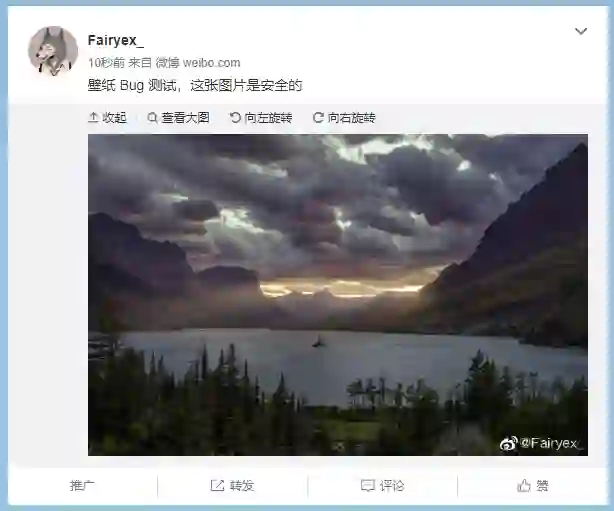
Task: Open Fairyex_ wolf avatar profile picture
Action: point(53,51)
